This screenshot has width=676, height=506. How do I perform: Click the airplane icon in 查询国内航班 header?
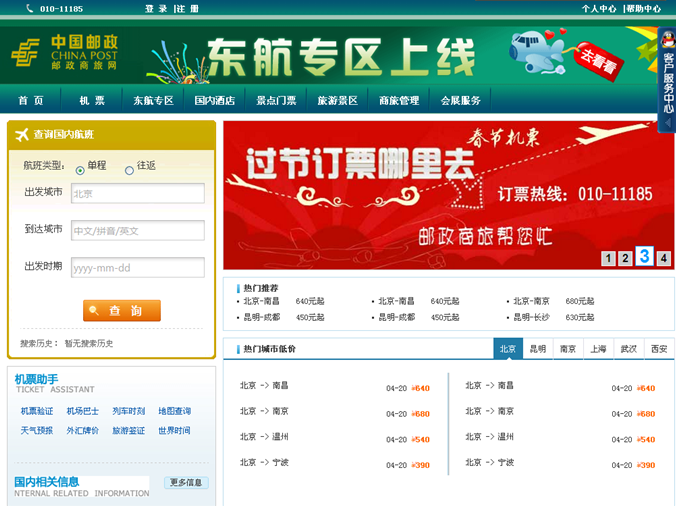click(x=22, y=134)
